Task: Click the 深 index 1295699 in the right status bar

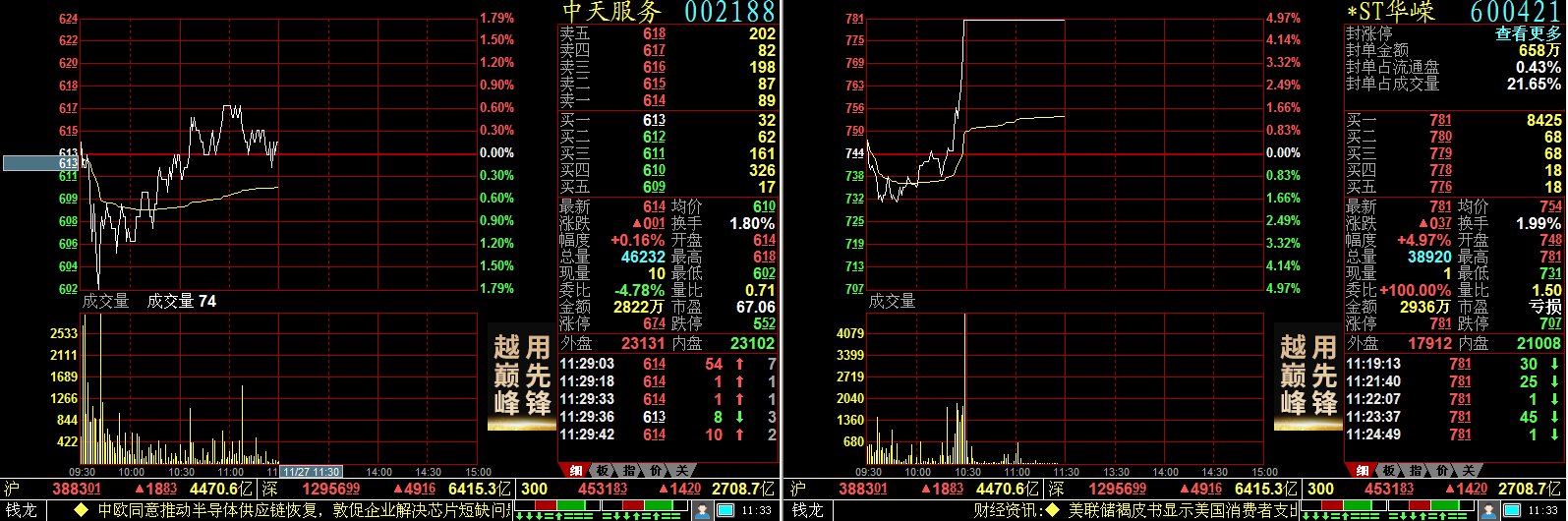Action: pyautogui.click(x=1117, y=489)
